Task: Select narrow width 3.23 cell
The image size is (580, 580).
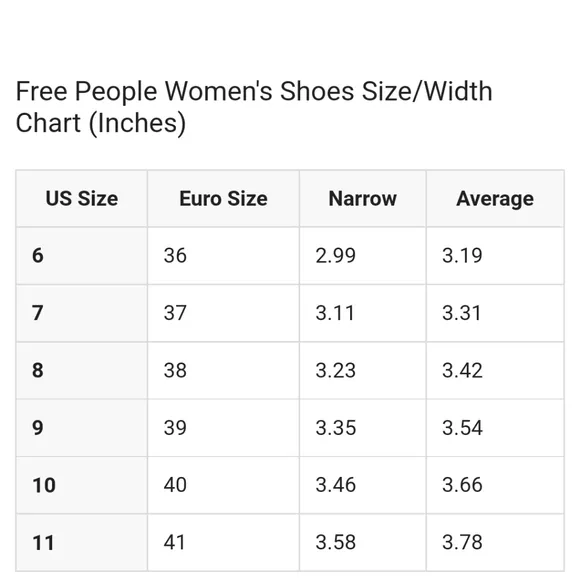Action: click(x=362, y=370)
